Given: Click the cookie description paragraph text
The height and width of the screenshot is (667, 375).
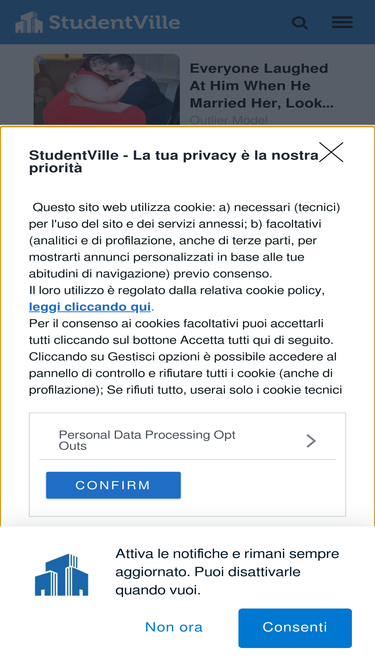Looking at the screenshot, I should pos(185,298).
